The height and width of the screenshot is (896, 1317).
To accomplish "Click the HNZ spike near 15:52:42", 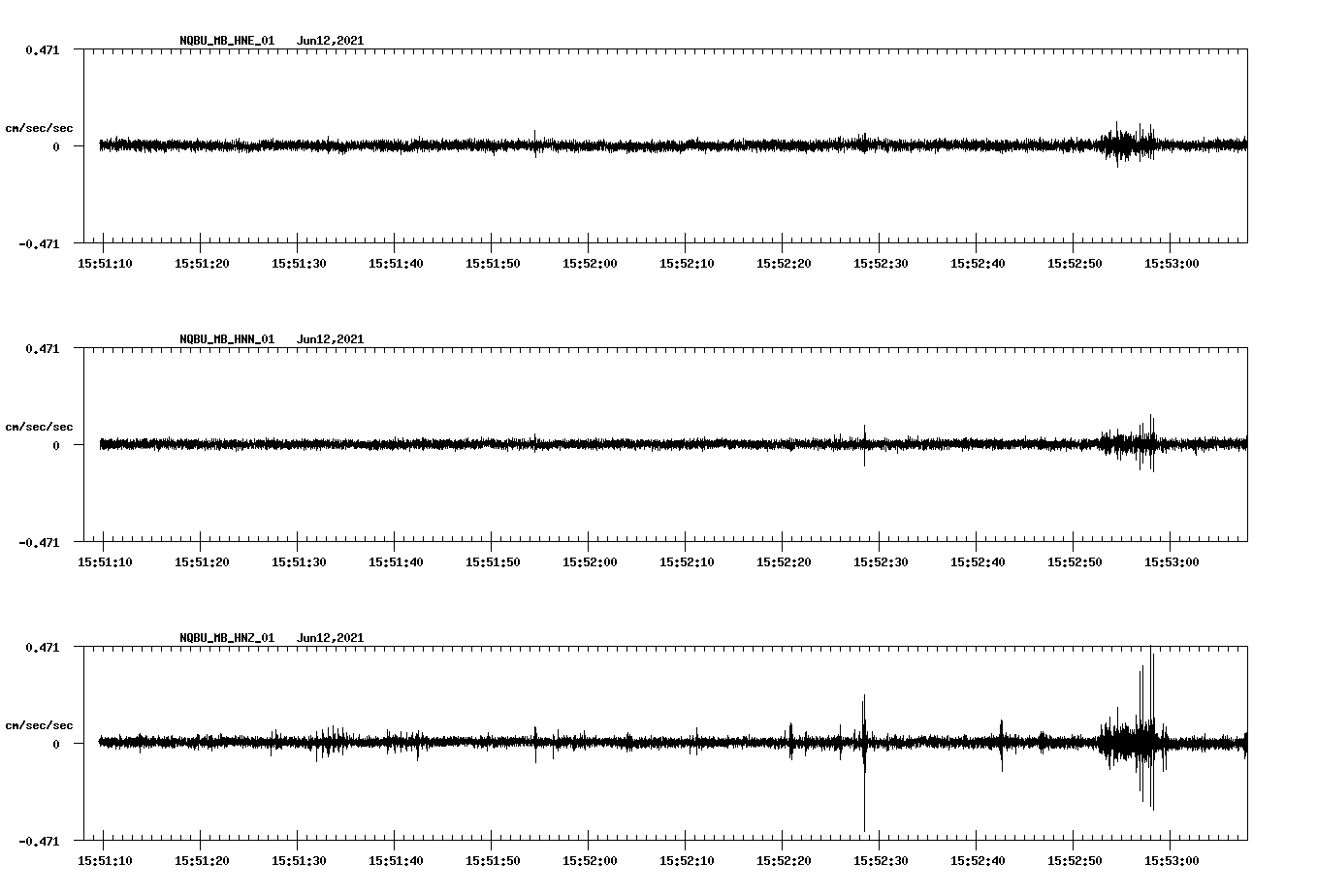I will [1001, 745].
